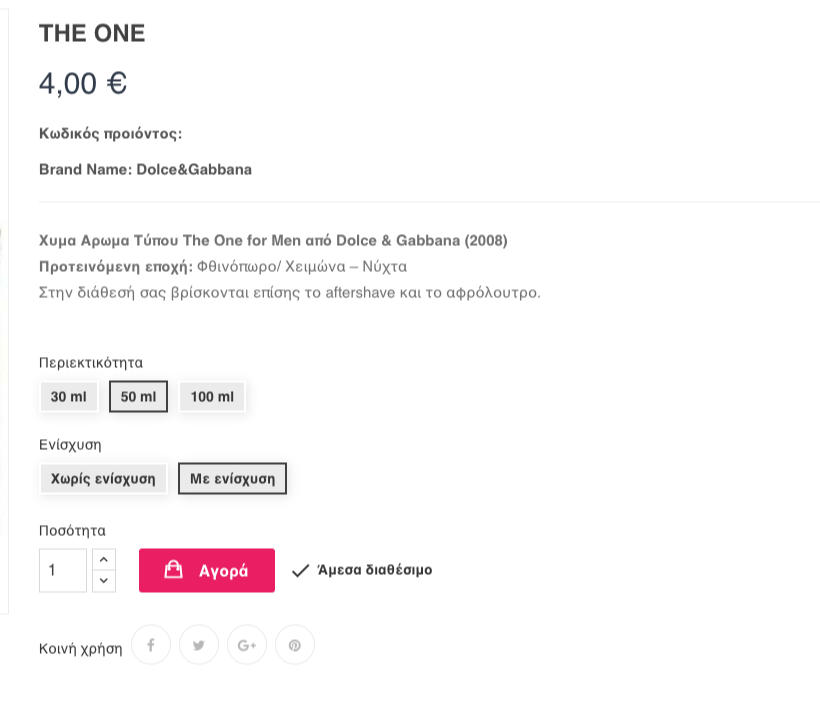The height and width of the screenshot is (701, 820).
Task: Share the product on Twitter
Action: tap(199, 645)
